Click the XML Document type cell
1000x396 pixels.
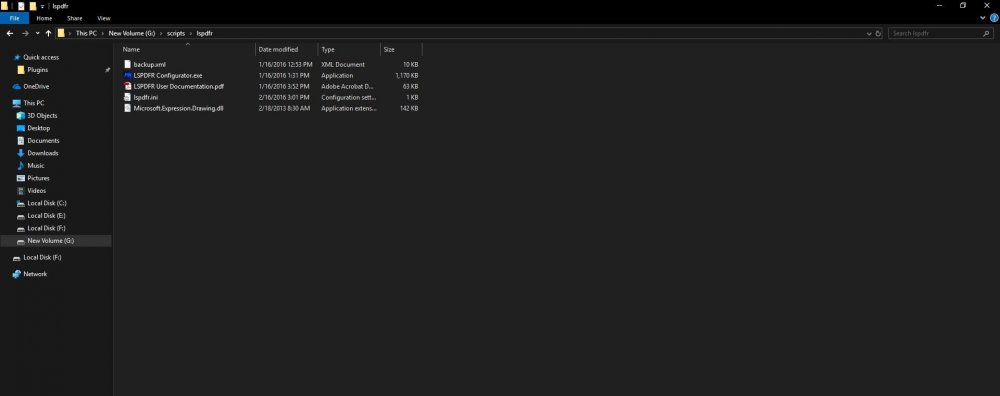(x=343, y=64)
